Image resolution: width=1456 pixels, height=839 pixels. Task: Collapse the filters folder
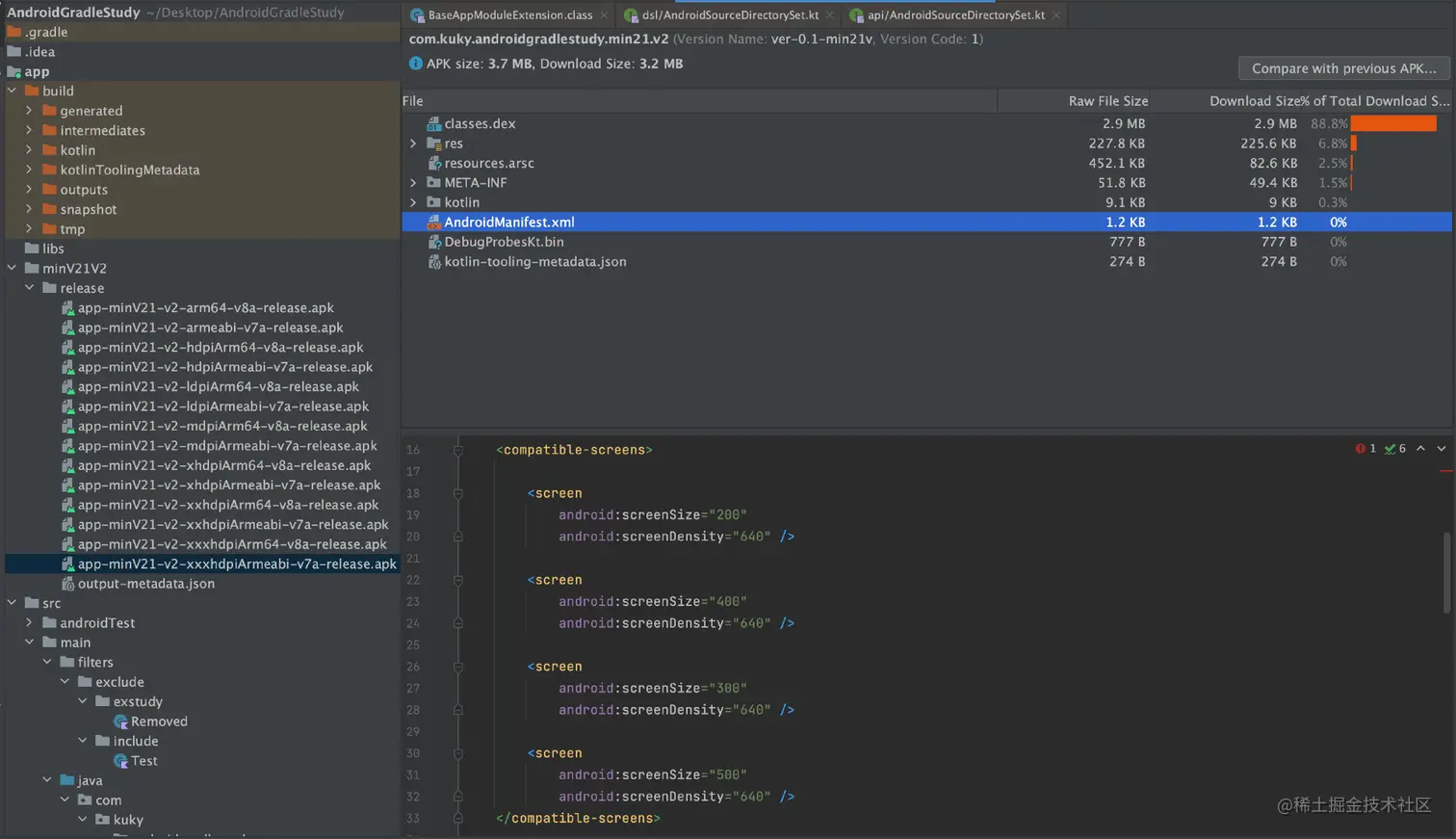(x=47, y=663)
